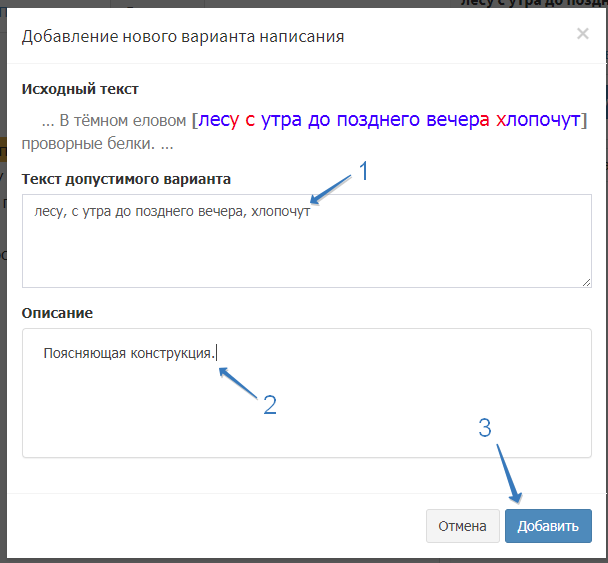Click the phrase «В тёмном еловом» in source text
Screen dimensions: 608x563
[x=123, y=121]
